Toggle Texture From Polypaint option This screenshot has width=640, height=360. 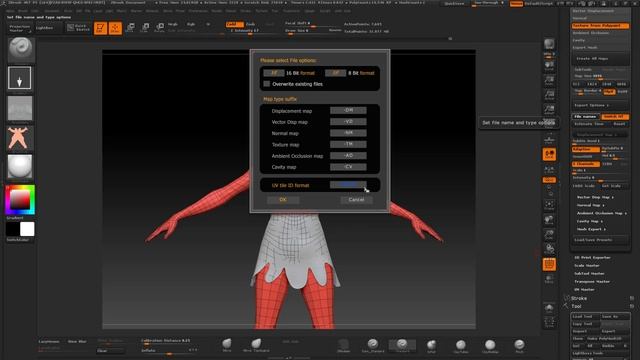(600, 25)
